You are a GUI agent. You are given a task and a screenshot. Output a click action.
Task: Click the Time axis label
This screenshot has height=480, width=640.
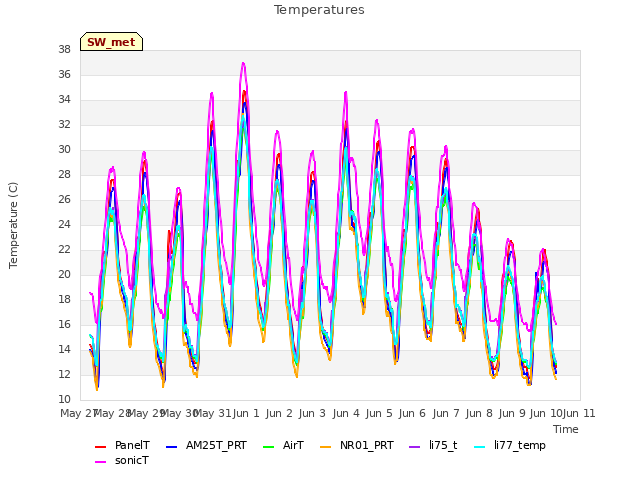(566, 429)
